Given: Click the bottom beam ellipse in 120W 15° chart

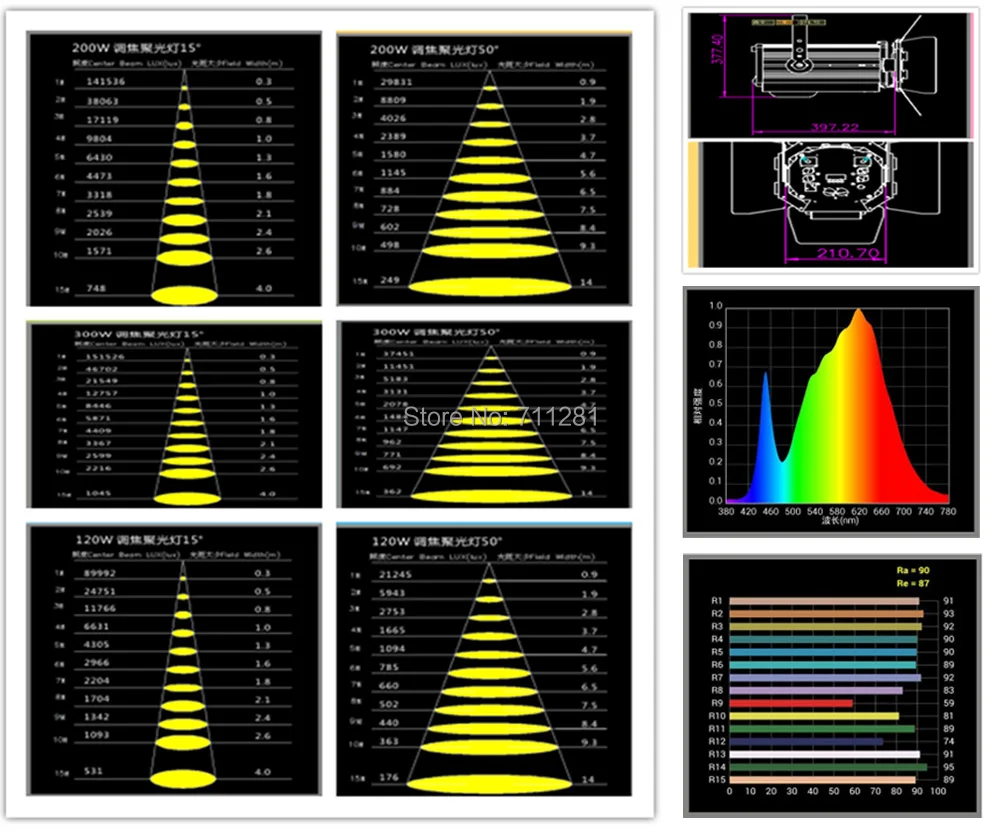Looking at the screenshot, I should 183,779.
